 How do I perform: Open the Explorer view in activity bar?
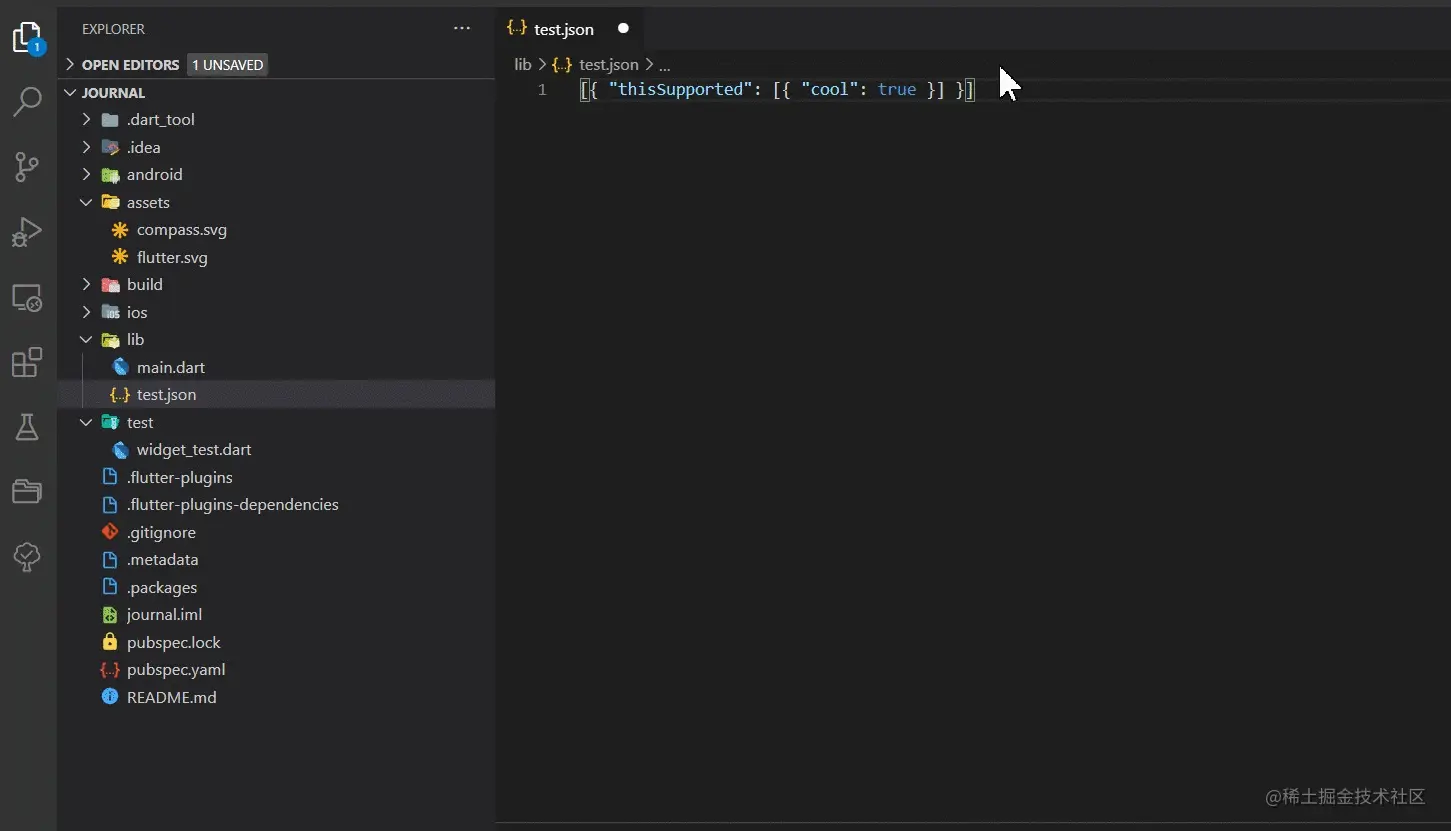[x=27, y=39]
